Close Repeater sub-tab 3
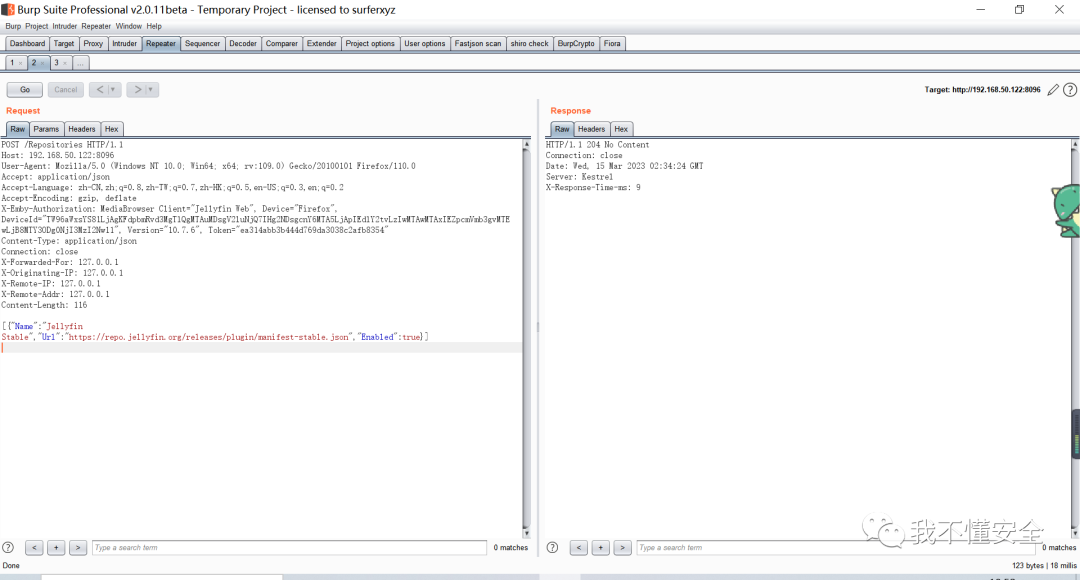 (x=65, y=63)
